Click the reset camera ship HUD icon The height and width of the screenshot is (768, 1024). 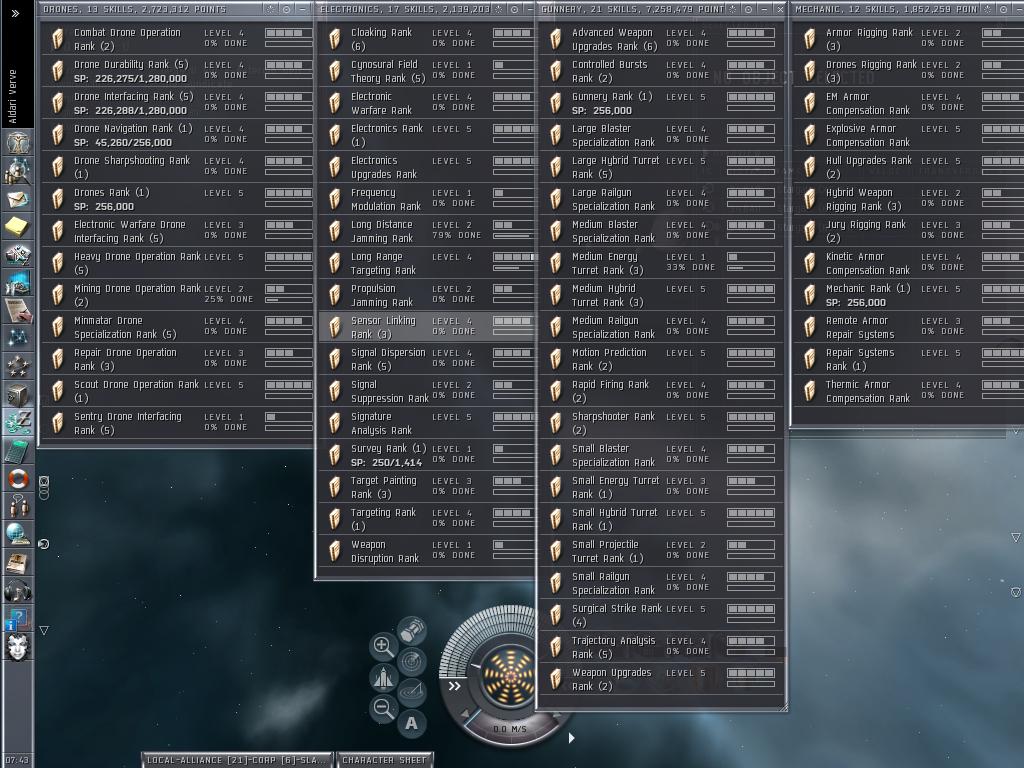coord(383,677)
